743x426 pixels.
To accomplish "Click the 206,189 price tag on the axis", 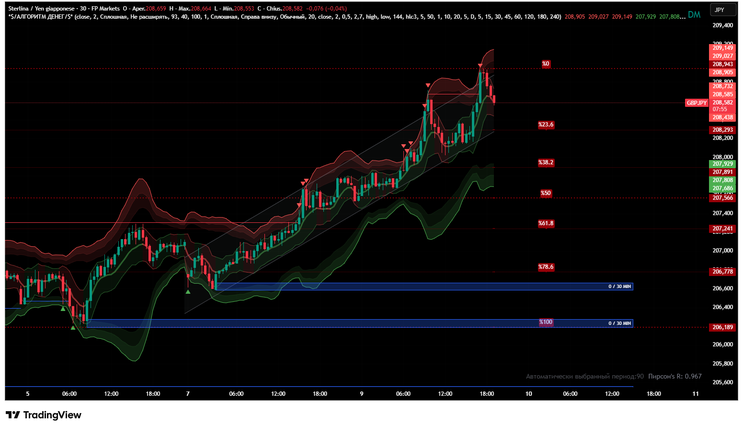I will pos(722,327).
